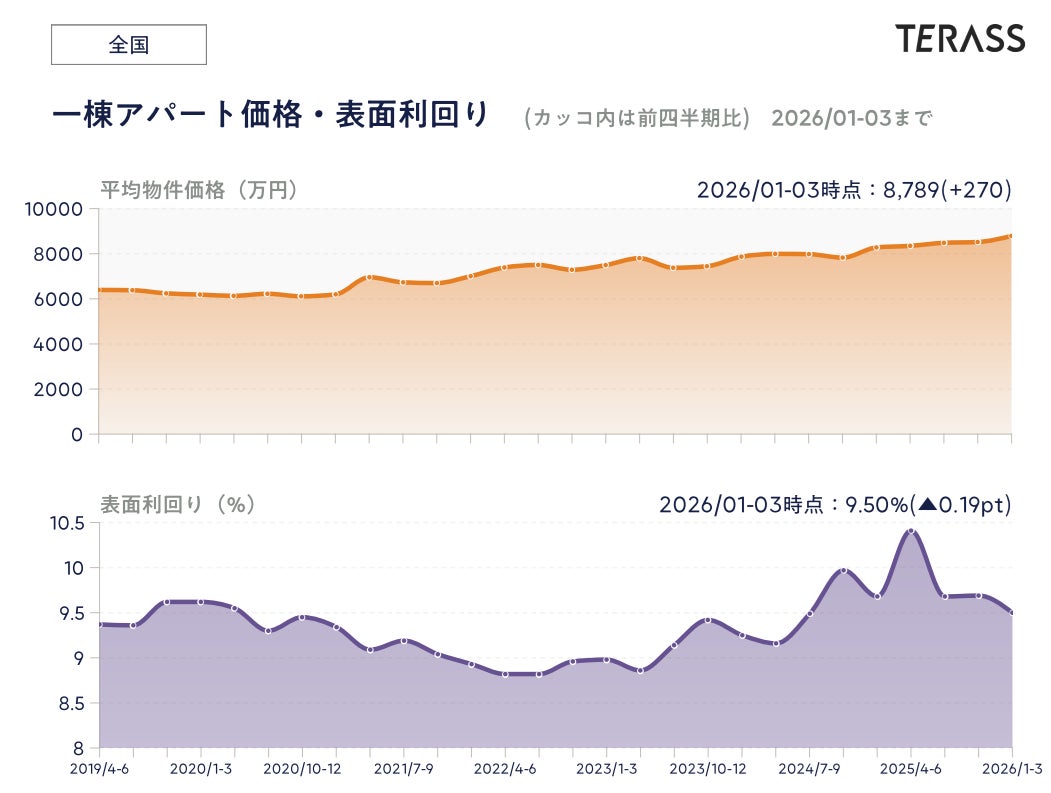
Task: Click the 2000 y-axis value
Action: [61, 389]
